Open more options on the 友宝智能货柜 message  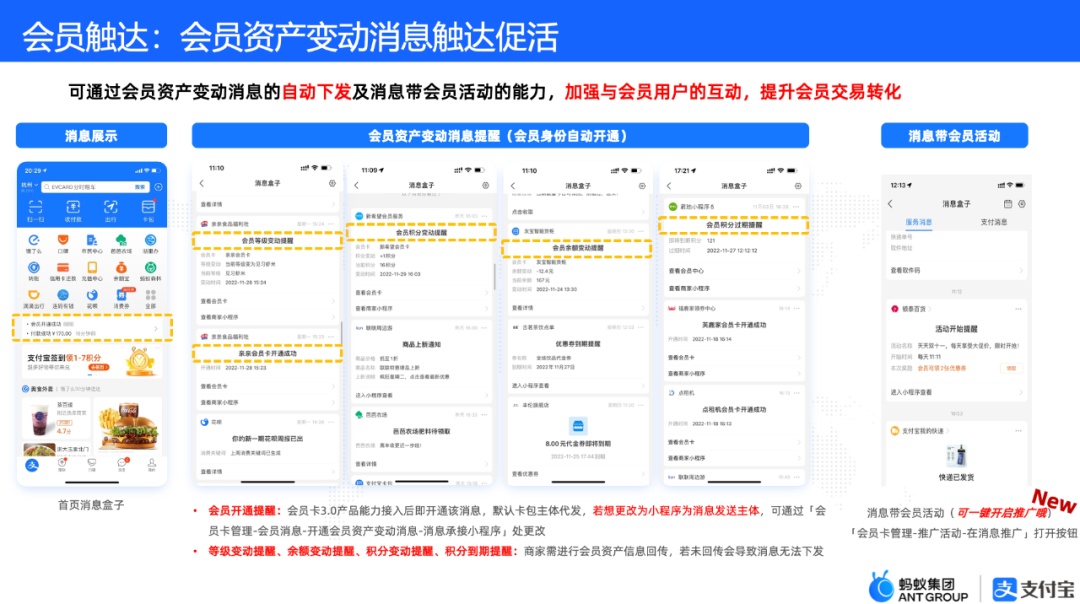pos(641,231)
